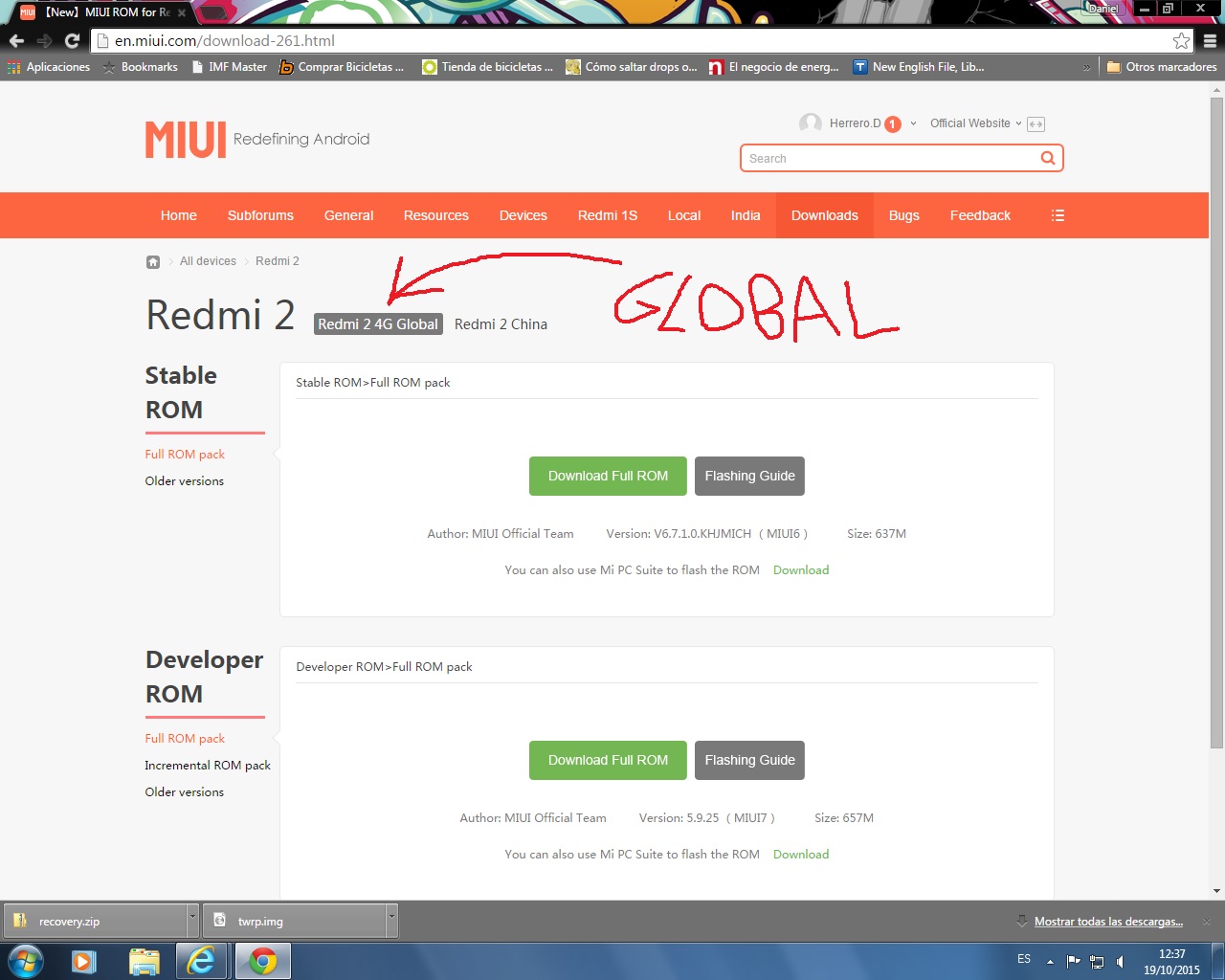Image resolution: width=1225 pixels, height=980 pixels.
Task: Close the downloads bar
Action: click(x=1207, y=922)
